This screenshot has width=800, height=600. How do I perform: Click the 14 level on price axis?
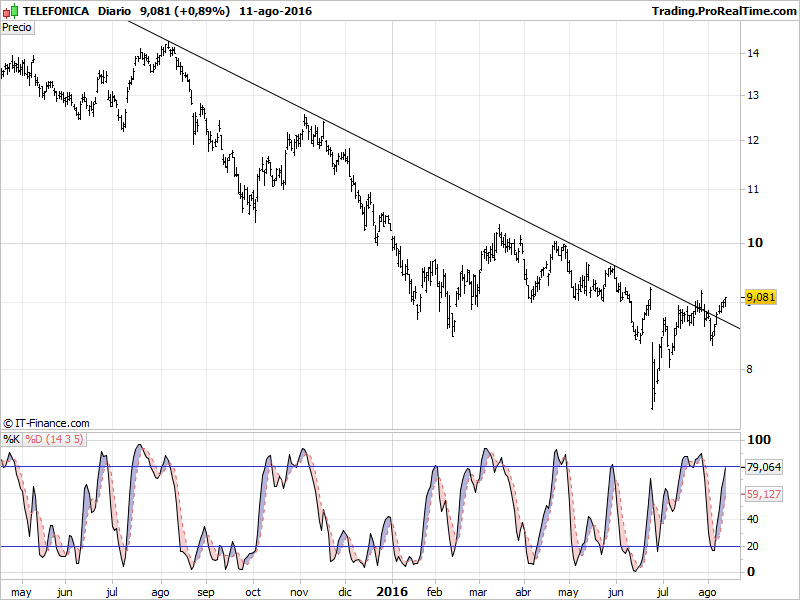click(x=753, y=53)
